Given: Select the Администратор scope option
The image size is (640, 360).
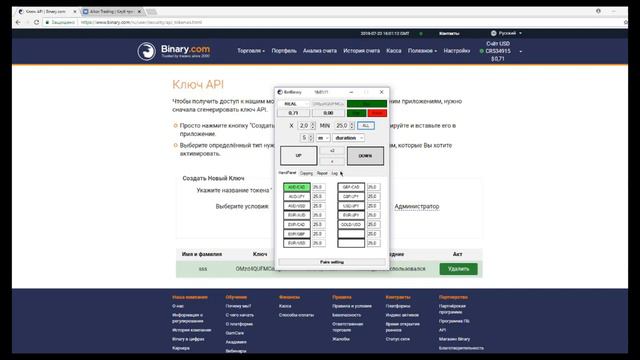Looking at the screenshot, I should [416, 207].
